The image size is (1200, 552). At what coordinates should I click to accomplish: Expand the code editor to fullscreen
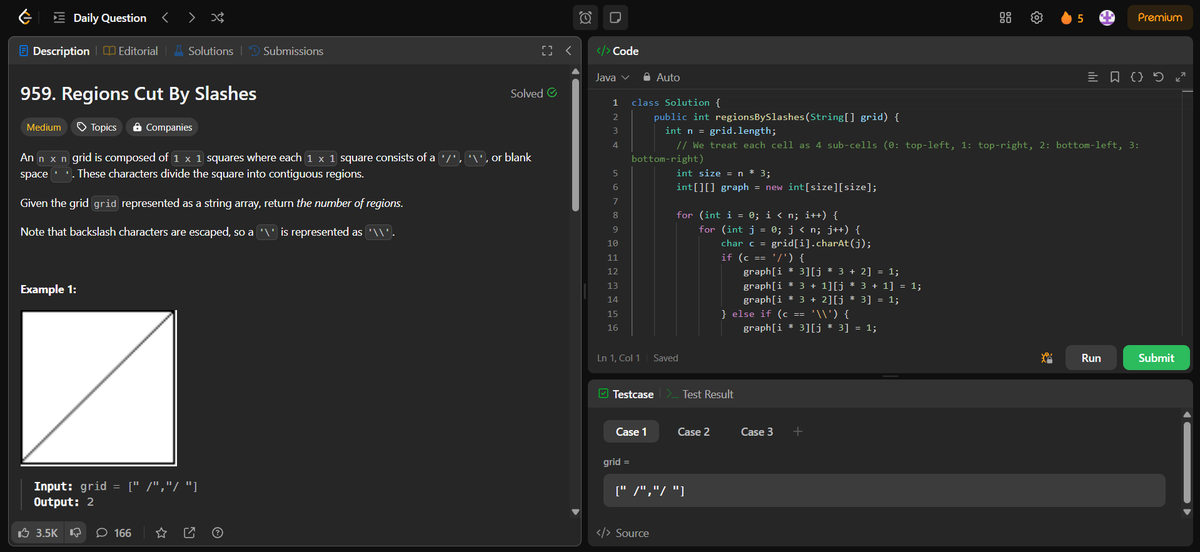(x=1181, y=77)
